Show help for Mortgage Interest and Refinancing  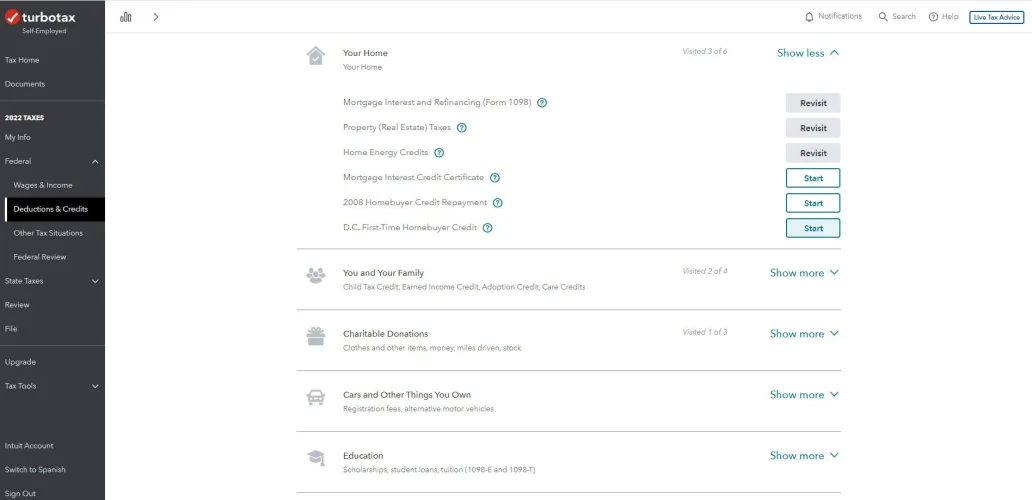pos(542,103)
